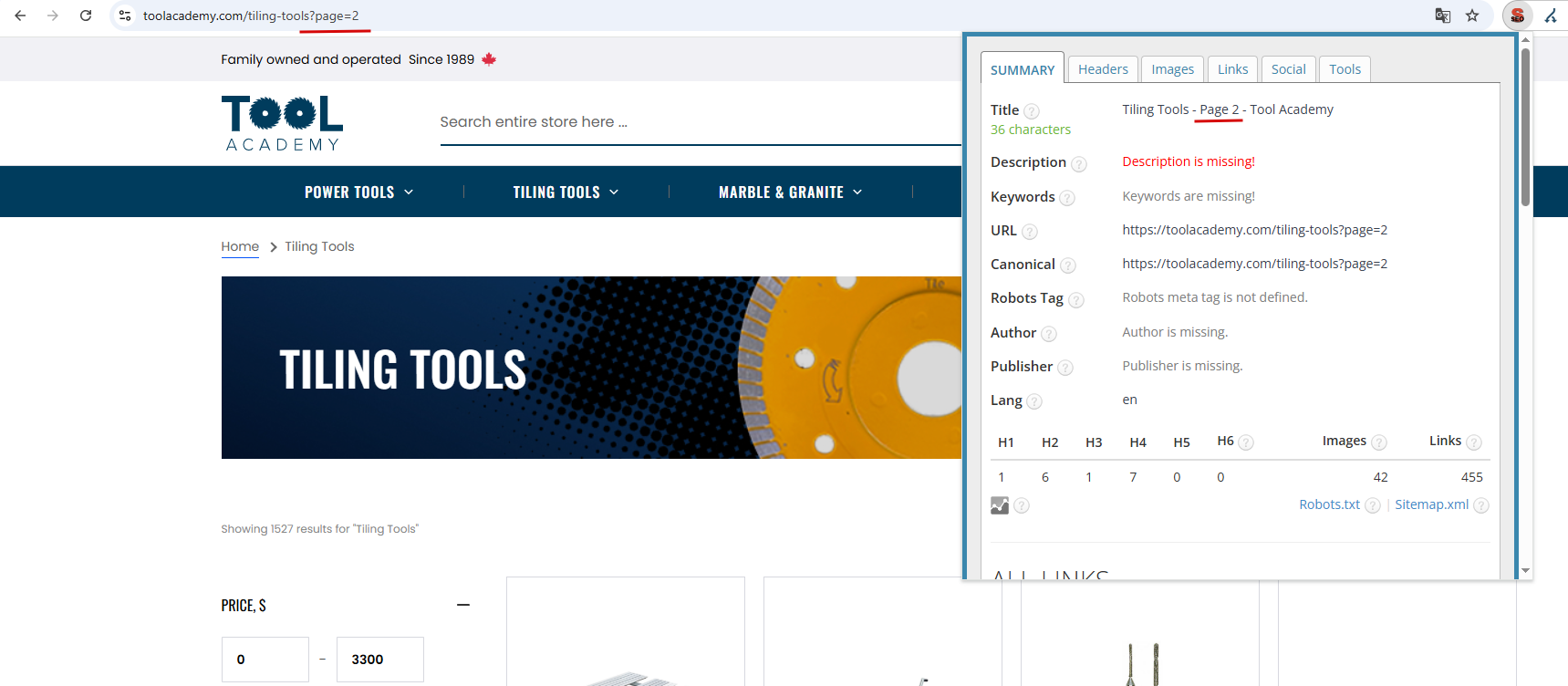Show help for the Author field
The width and height of the screenshot is (1568, 686).
1049,334
